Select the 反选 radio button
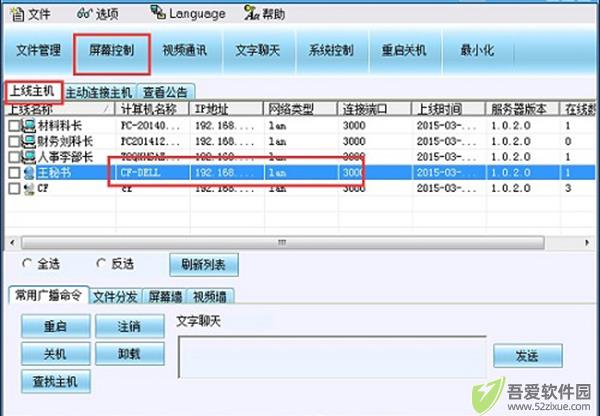The width and height of the screenshot is (600, 416). click(x=101, y=263)
